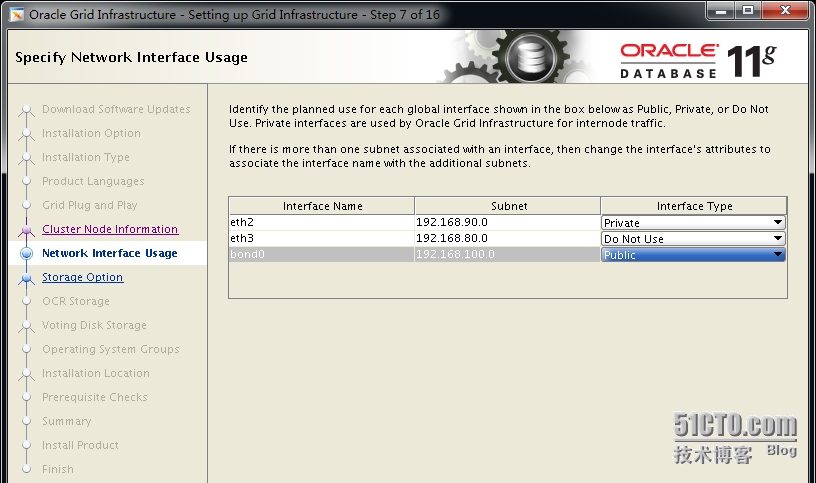Image resolution: width=816 pixels, height=483 pixels.
Task: Click the 192.168.80.0 subnet cell
Action: click(x=507, y=238)
